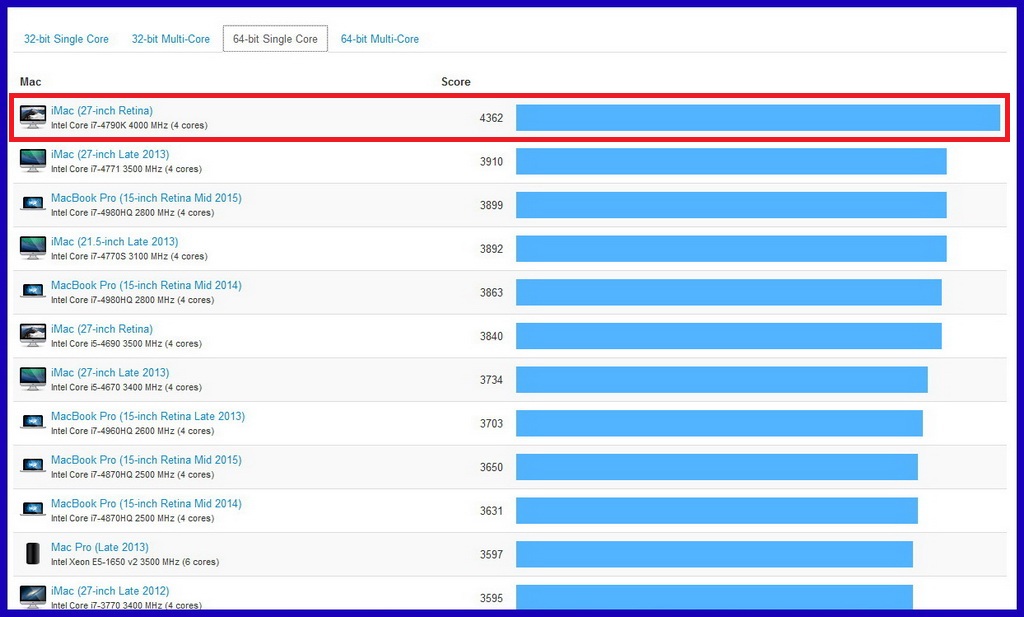Click MacBook icon in Mid 2015 i7-4870HQ row
The height and width of the screenshot is (617, 1024).
point(33,466)
